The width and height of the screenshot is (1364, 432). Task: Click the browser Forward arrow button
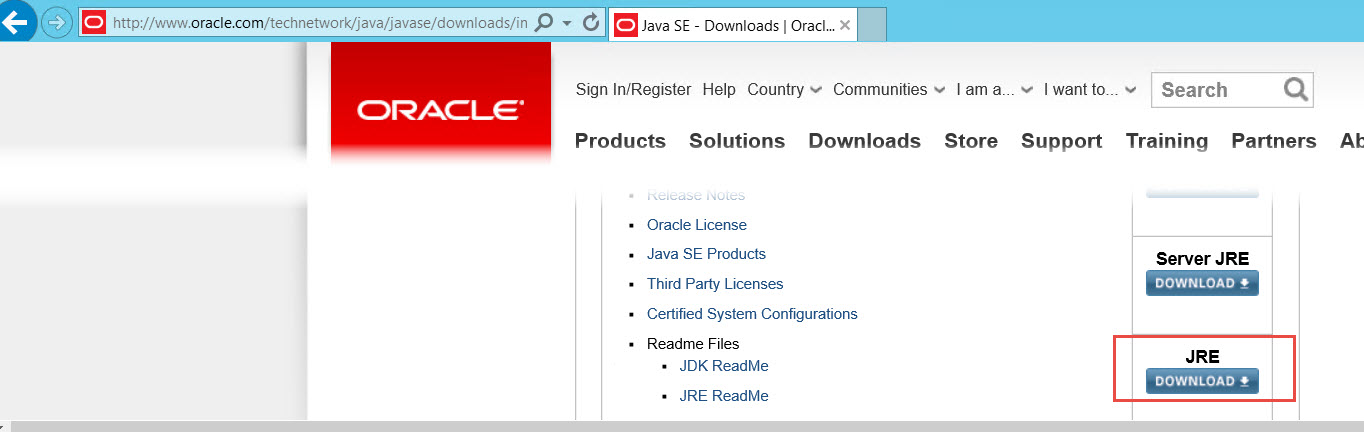click(x=56, y=22)
